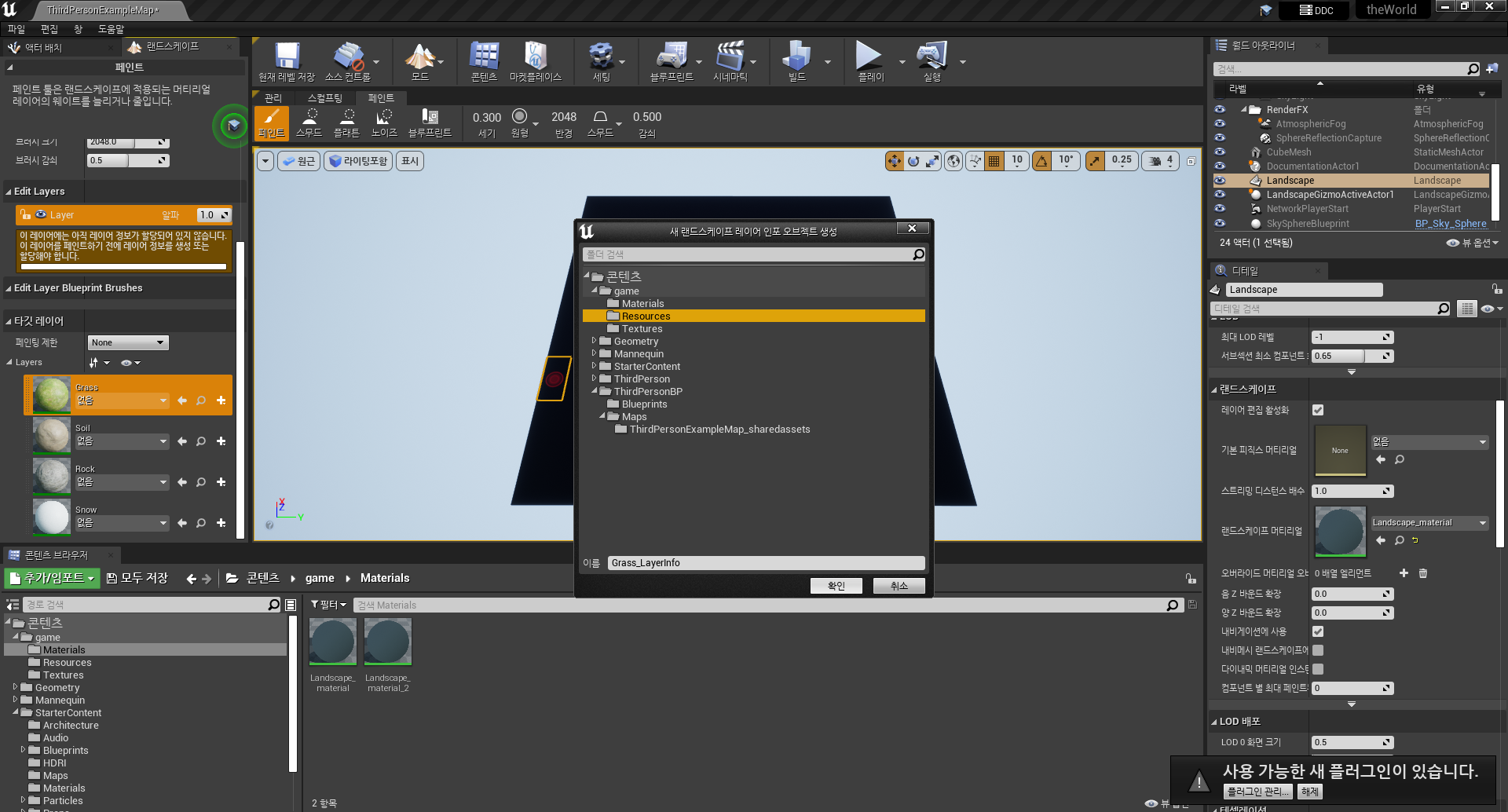This screenshot has width=1508, height=812.
Task: Toggle viewport rotation snapping icon
Action: (1041, 161)
